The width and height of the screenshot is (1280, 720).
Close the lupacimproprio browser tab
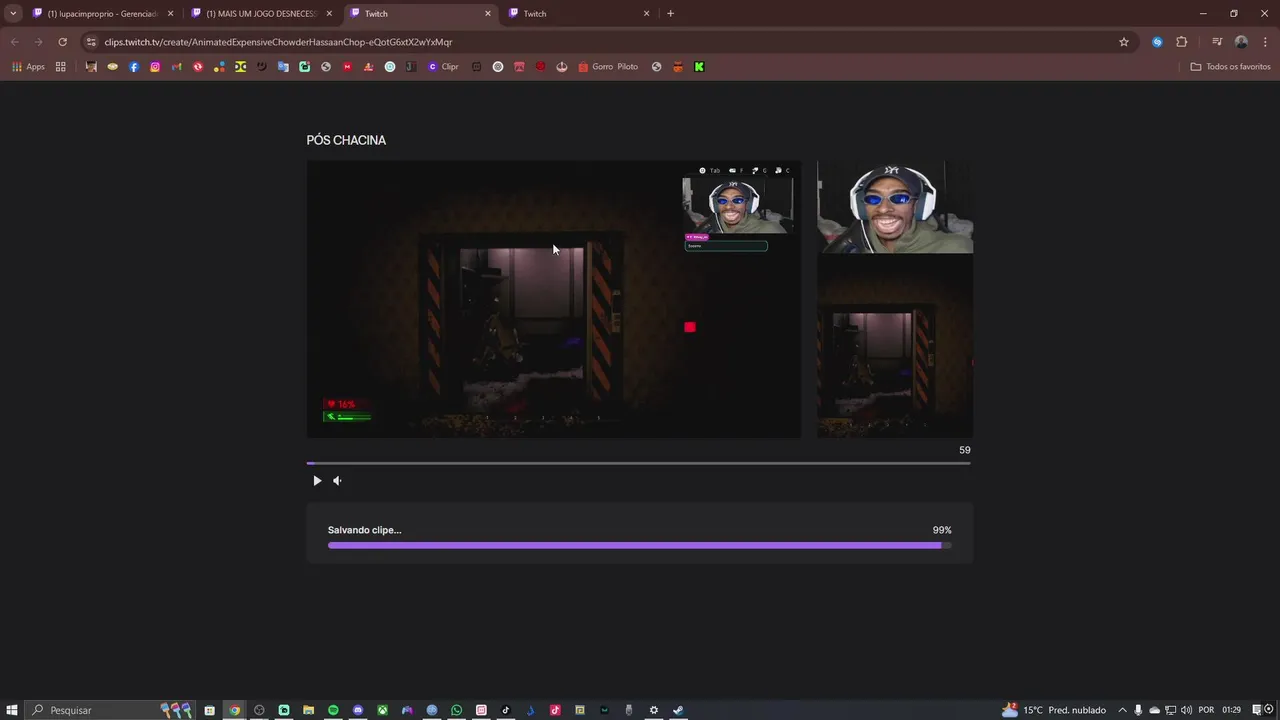(x=170, y=14)
